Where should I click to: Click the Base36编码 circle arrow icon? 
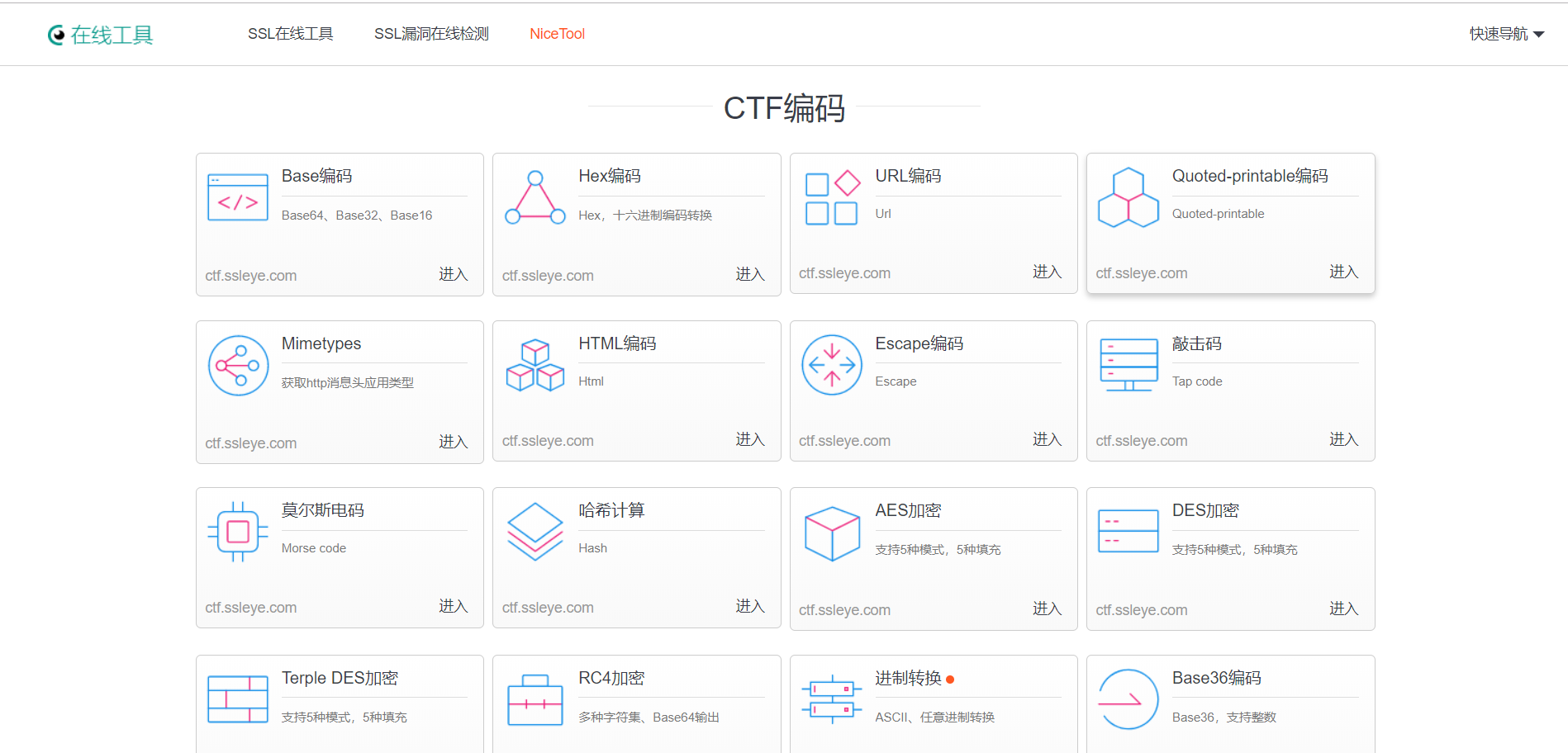(1128, 699)
